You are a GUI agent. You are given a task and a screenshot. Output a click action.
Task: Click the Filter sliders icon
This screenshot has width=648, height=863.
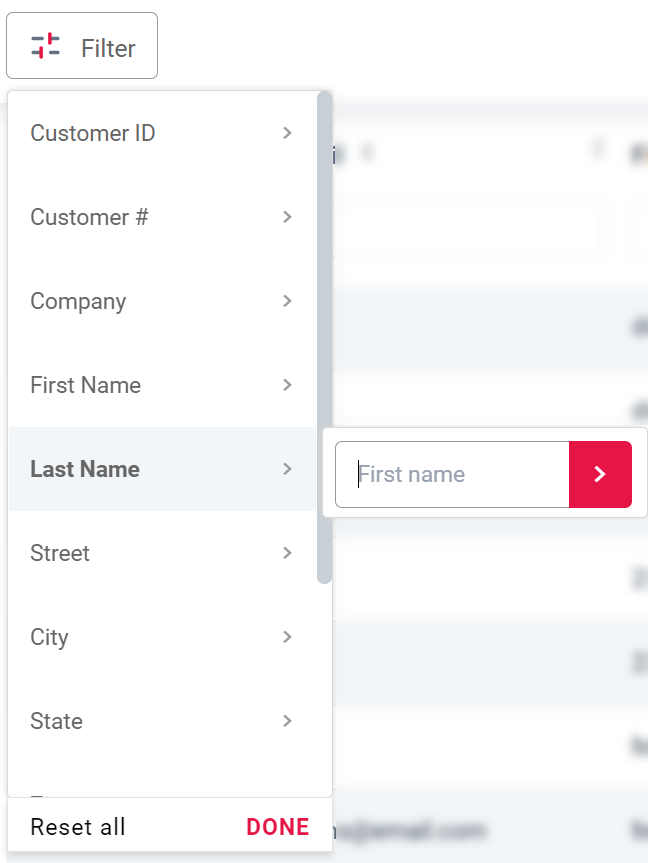pos(45,46)
